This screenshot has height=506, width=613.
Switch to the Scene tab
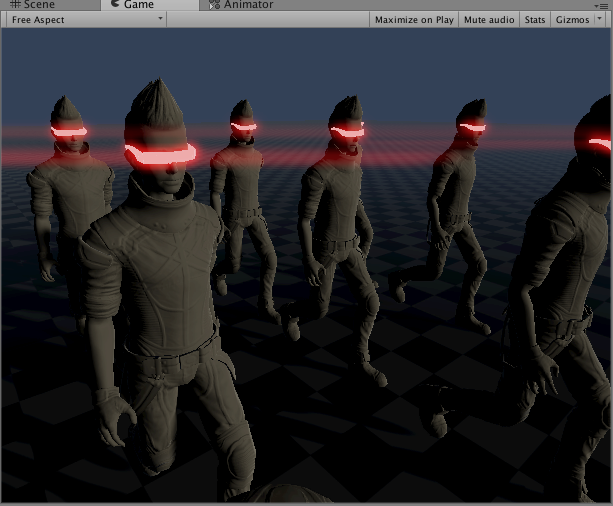click(x=50, y=5)
